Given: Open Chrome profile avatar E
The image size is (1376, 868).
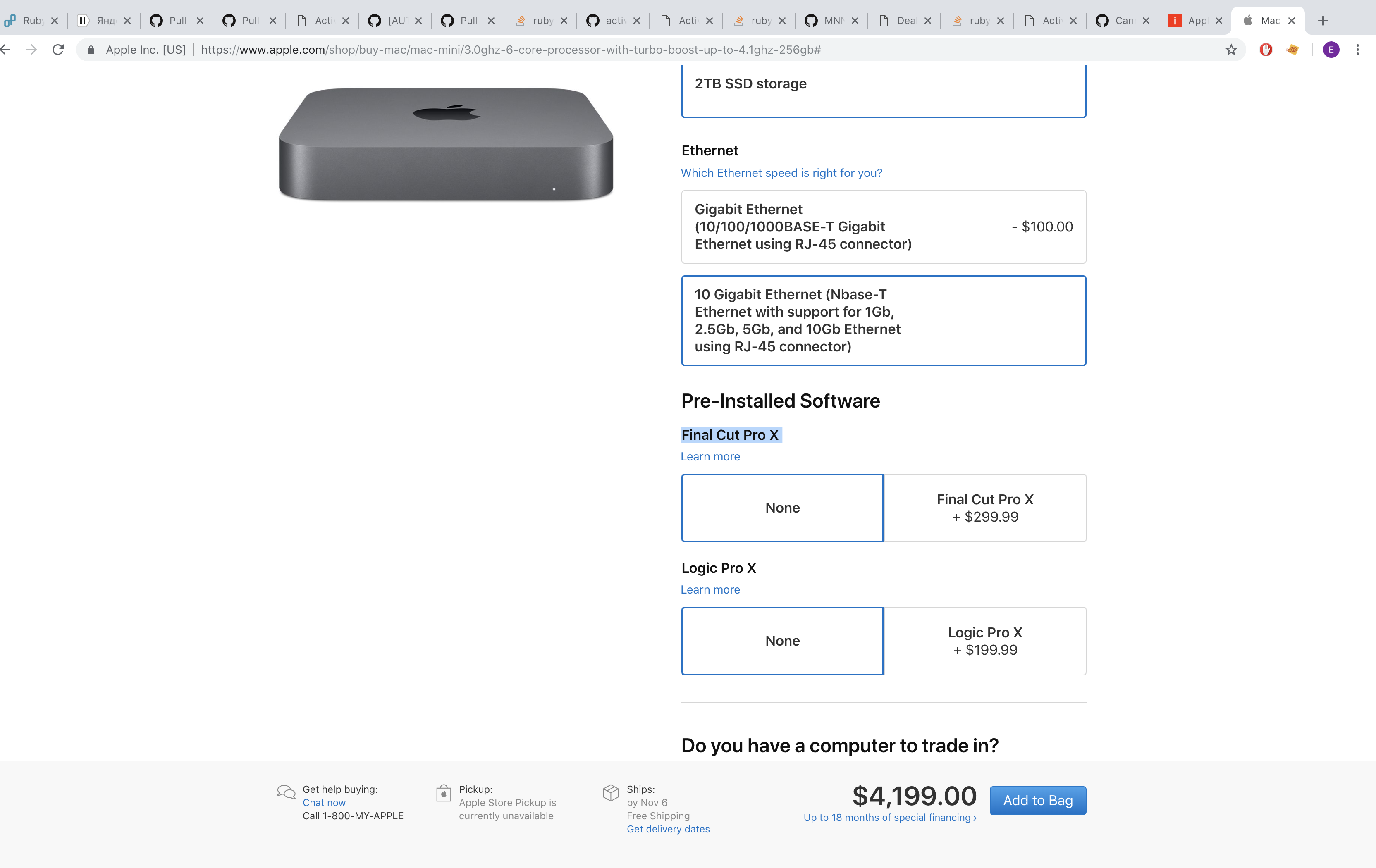Looking at the screenshot, I should (1331, 50).
